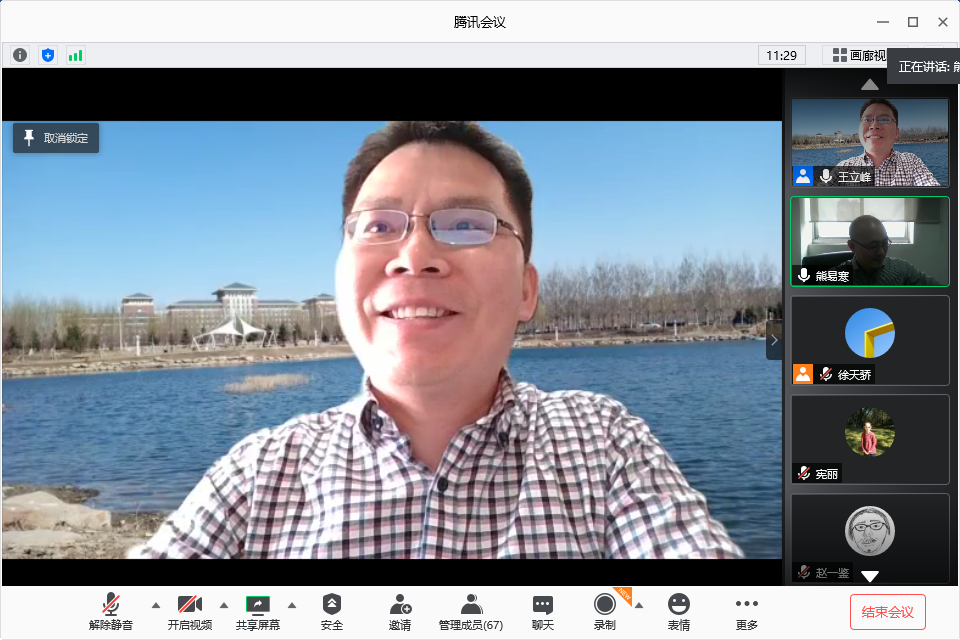Switch to 画廊视图 gallery view

point(855,55)
